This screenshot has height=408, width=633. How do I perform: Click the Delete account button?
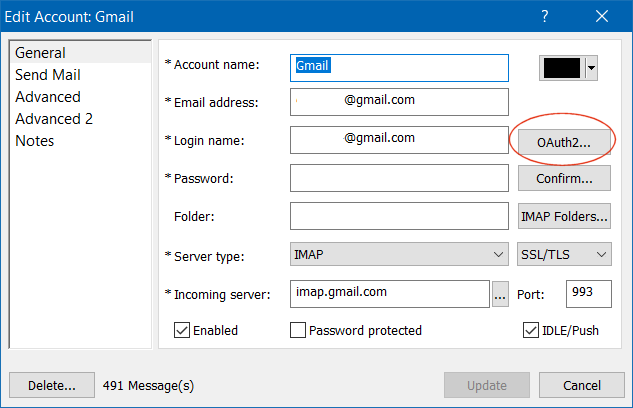pyautogui.click(x=52, y=385)
